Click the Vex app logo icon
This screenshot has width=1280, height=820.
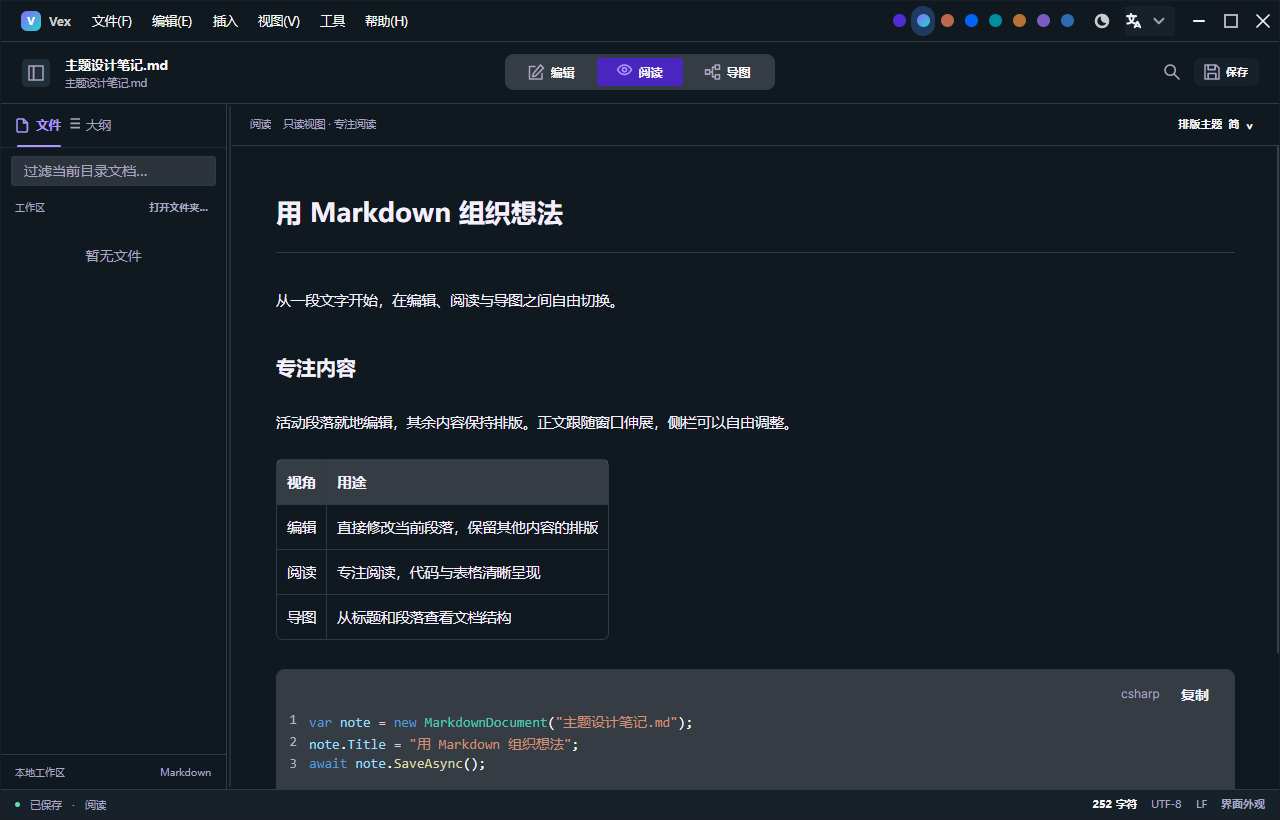point(31,21)
